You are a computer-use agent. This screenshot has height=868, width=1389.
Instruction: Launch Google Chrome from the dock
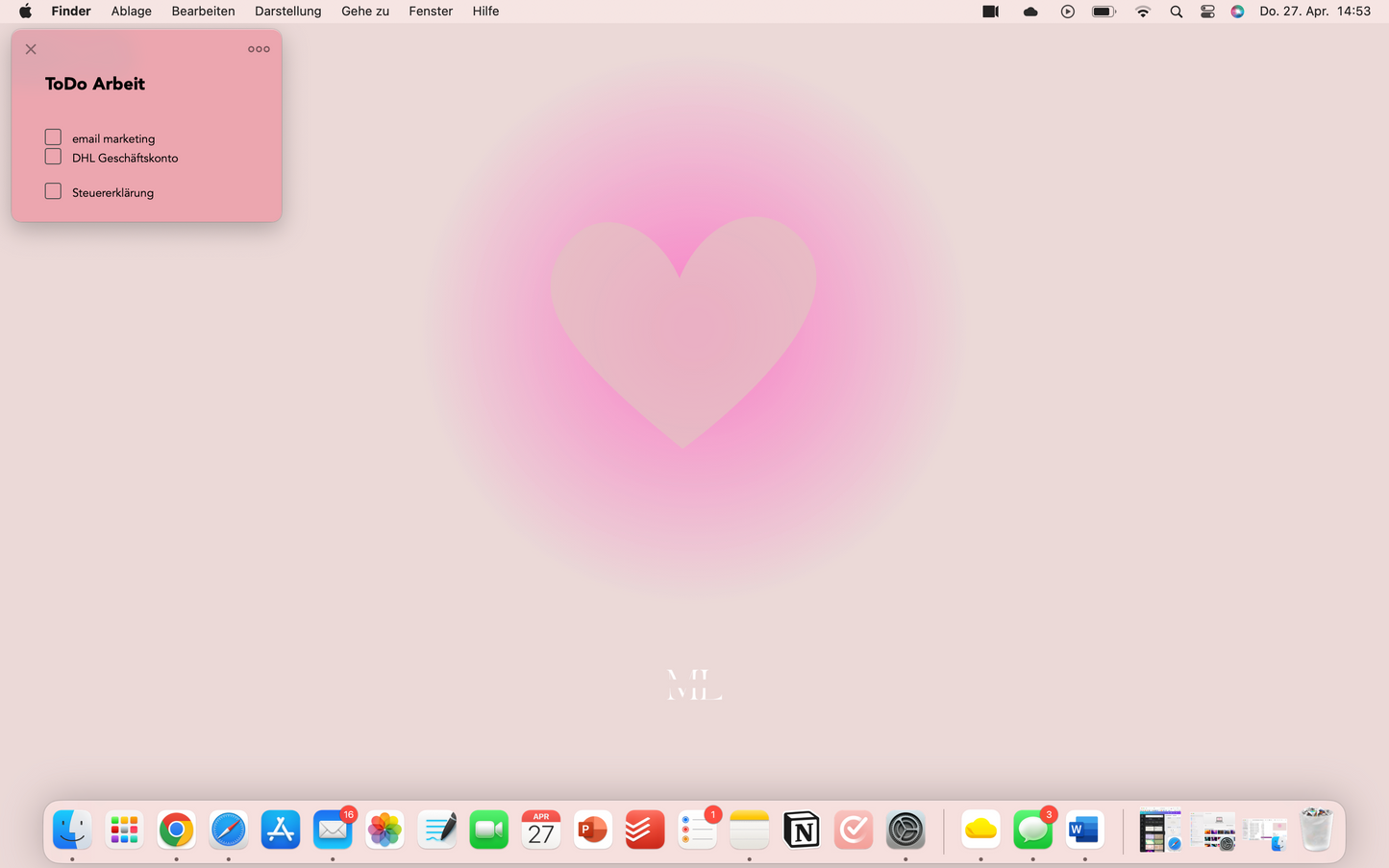click(x=176, y=830)
